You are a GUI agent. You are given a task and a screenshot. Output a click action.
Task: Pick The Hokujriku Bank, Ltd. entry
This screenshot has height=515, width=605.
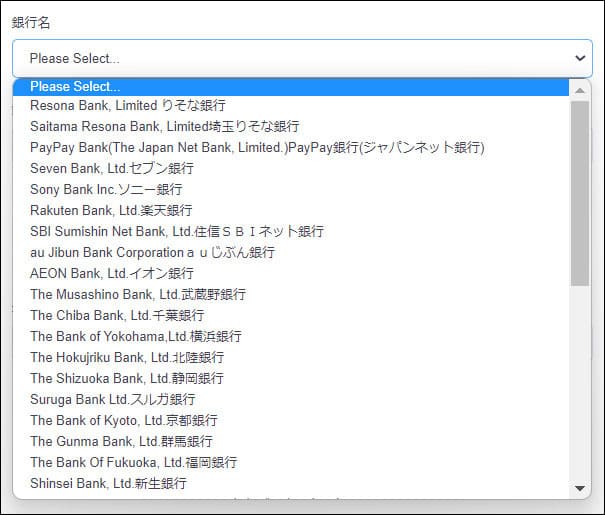(x=127, y=357)
